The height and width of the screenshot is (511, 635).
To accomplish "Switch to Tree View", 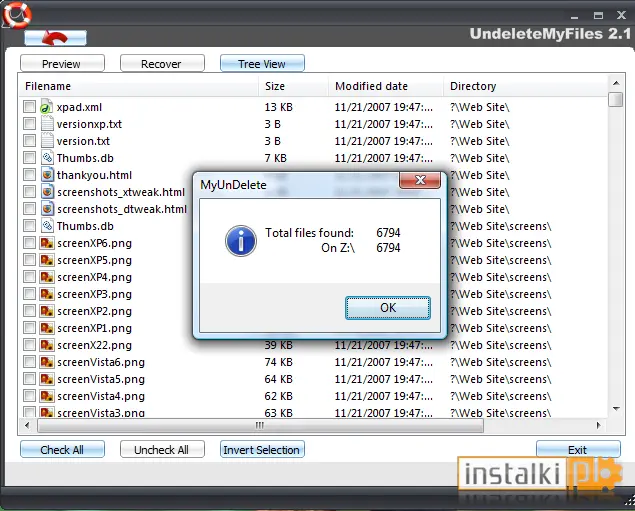I will click(262, 64).
